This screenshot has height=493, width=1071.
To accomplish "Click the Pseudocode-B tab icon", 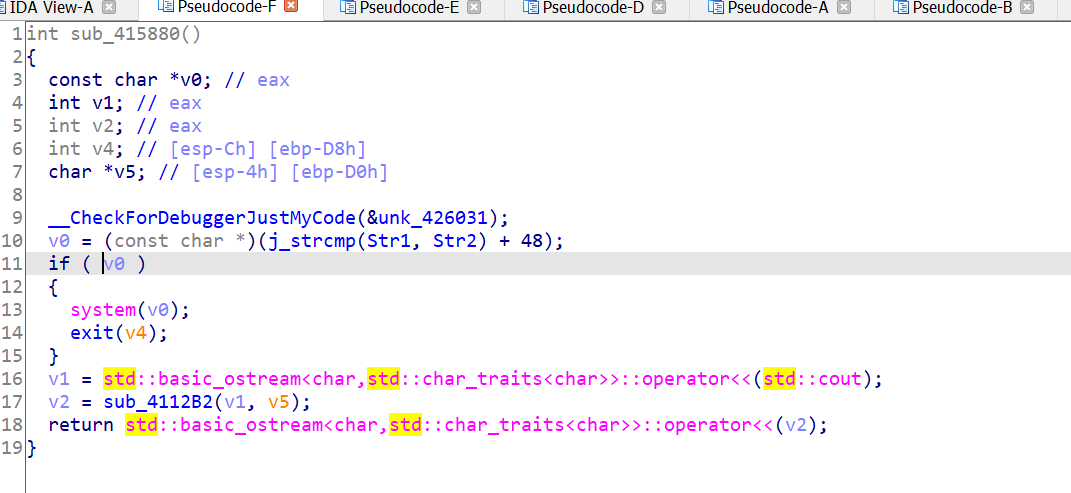I will 900,8.
